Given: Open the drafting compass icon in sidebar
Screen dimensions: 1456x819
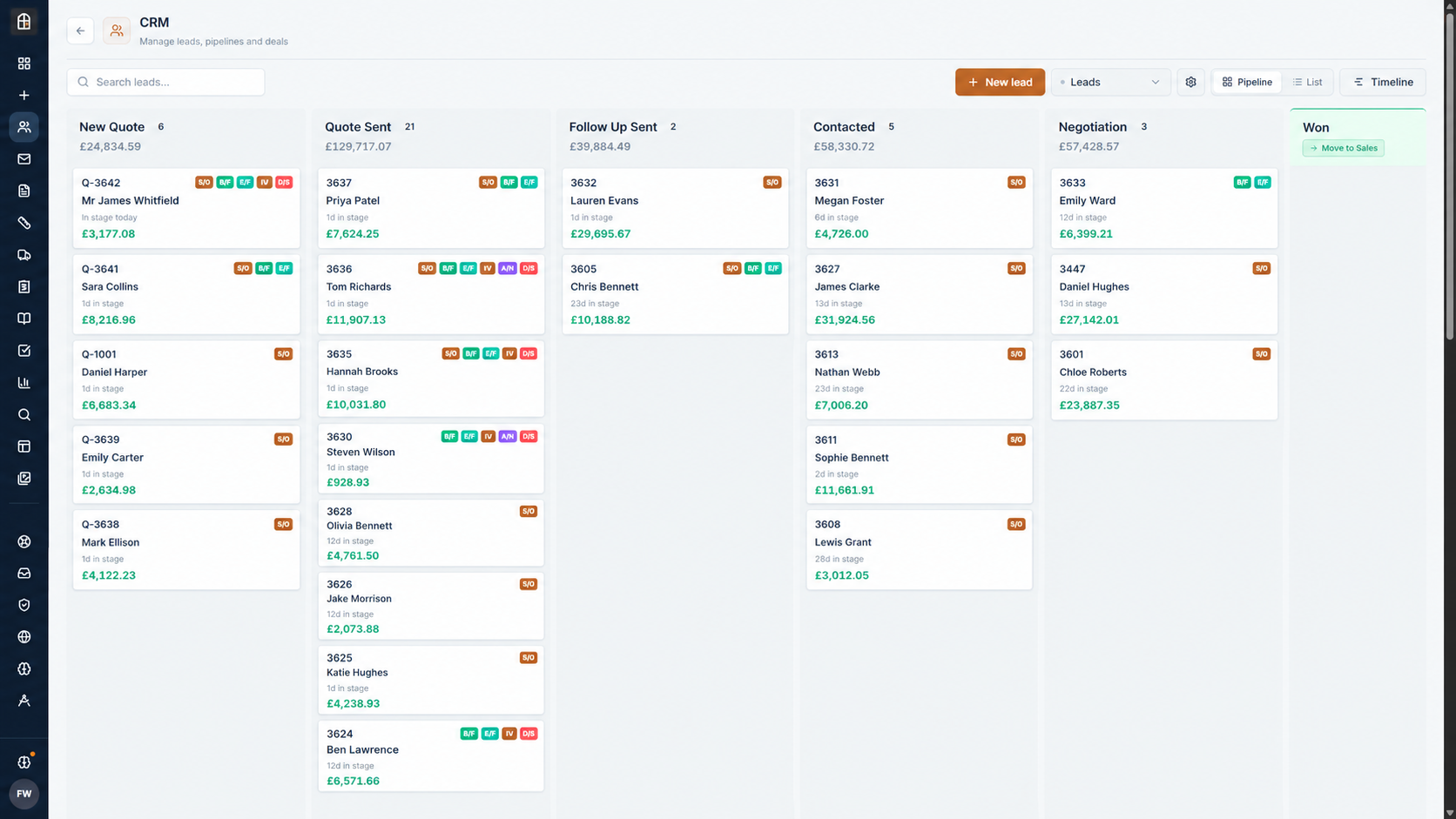Looking at the screenshot, I should click(x=24, y=701).
